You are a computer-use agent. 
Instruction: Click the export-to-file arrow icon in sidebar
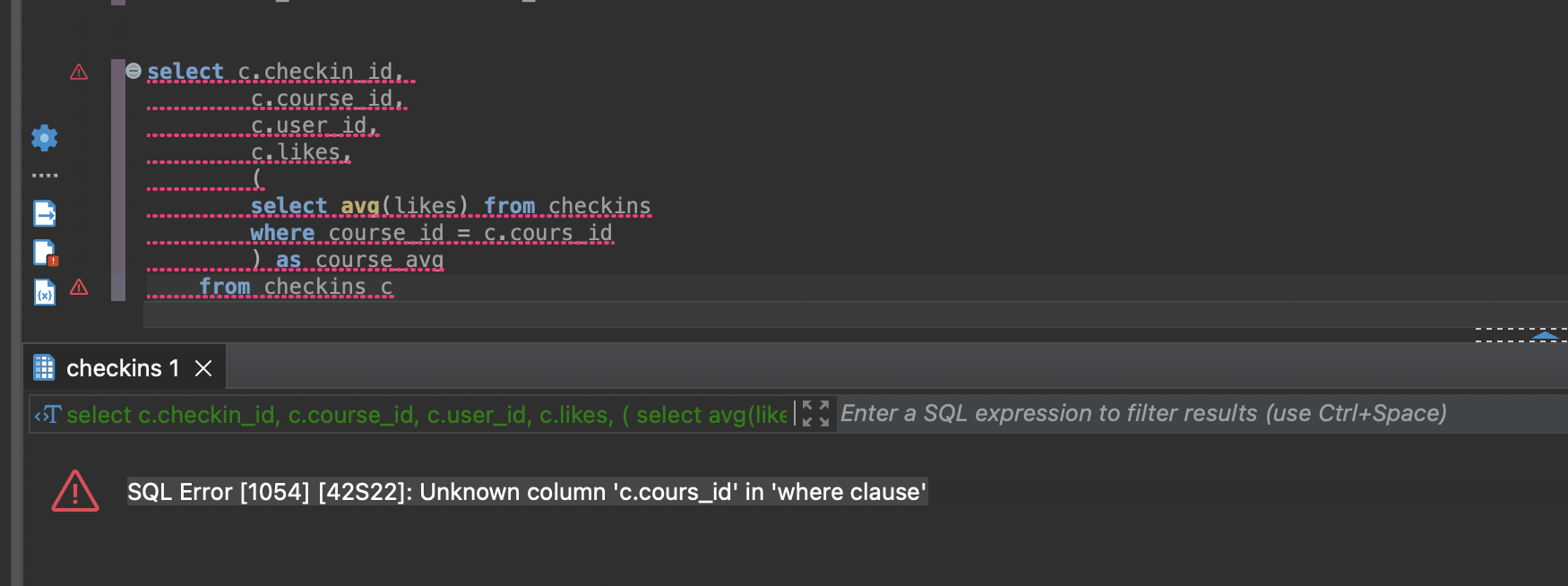pos(45,213)
